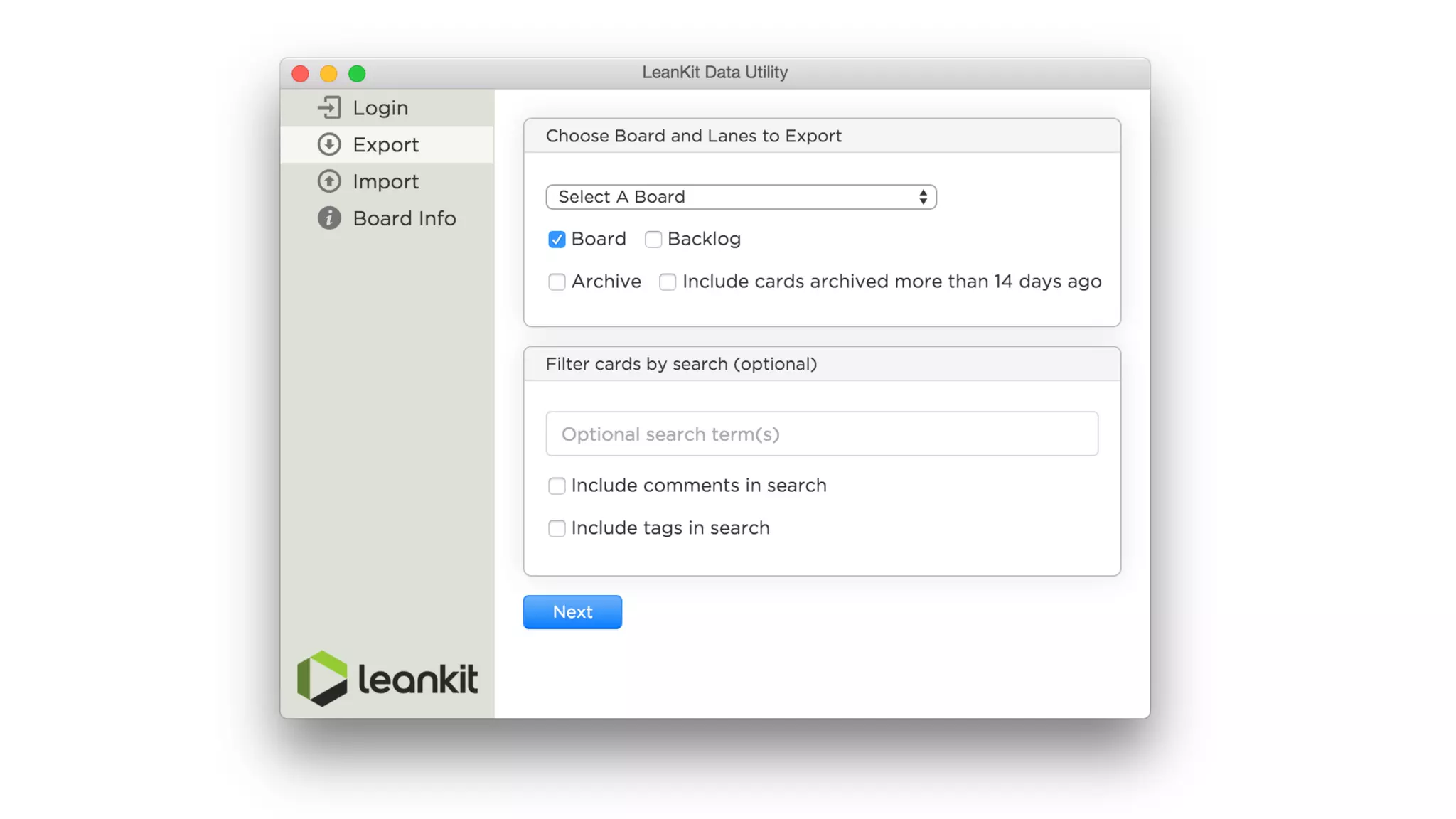Viewport: 1456px width, 819px height.
Task: Click the LeanKit hexagon logo
Action: pyautogui.click(x=322, y=678)
